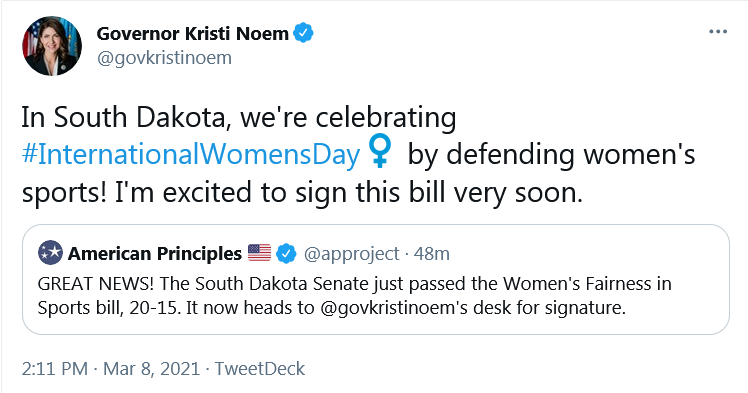Viewport: 748px width, 393px height.
Task: Open the tweet's more options menu
Action: pos(718,32)
